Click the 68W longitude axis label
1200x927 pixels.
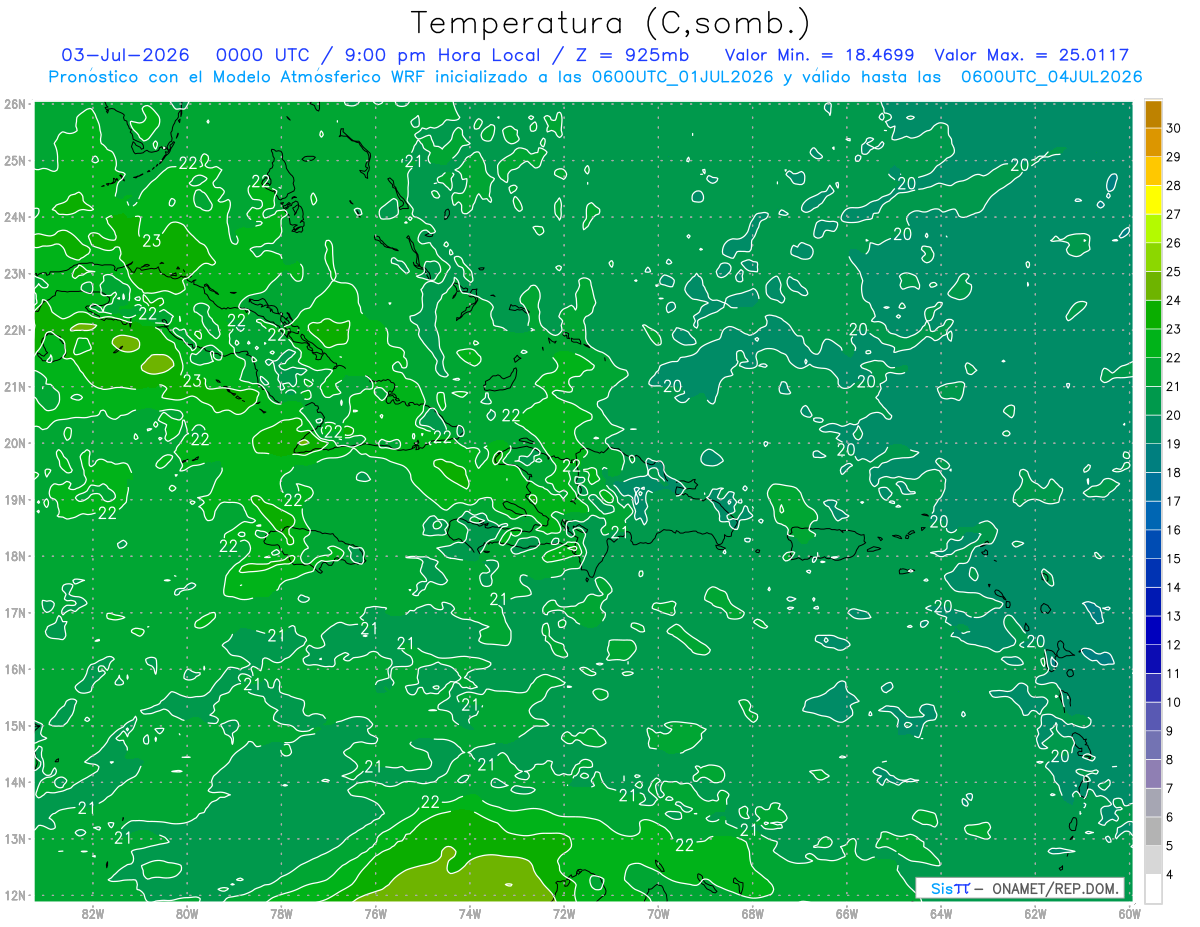click(x=752, y=913)
